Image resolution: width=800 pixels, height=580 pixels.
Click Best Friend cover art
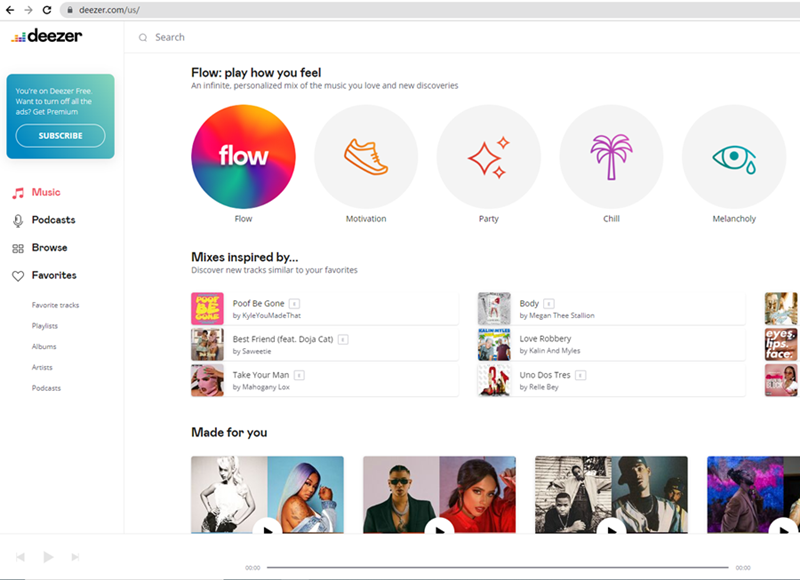(207, 344)
